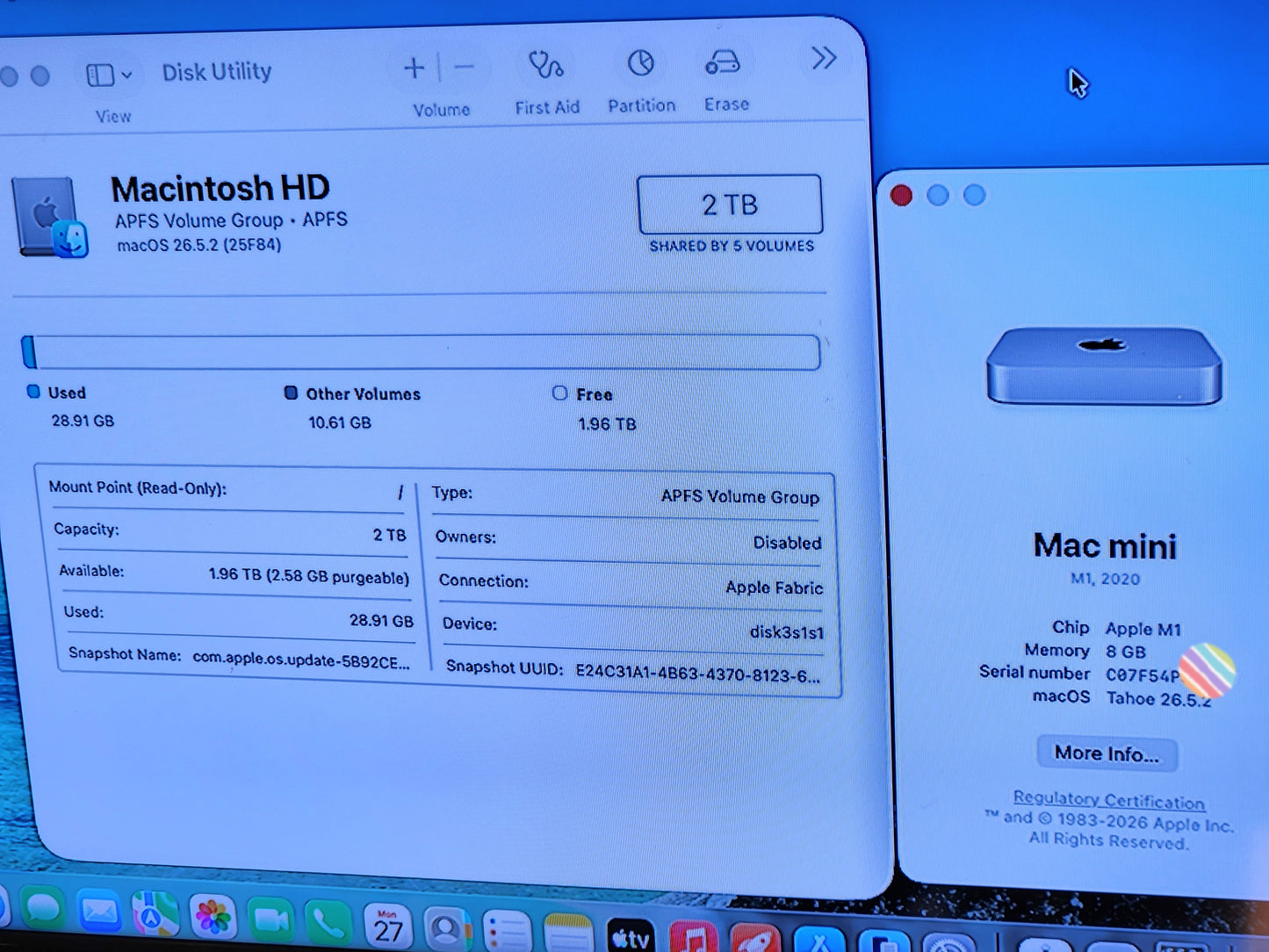Close the About This Mac window

tap(901, 195)
